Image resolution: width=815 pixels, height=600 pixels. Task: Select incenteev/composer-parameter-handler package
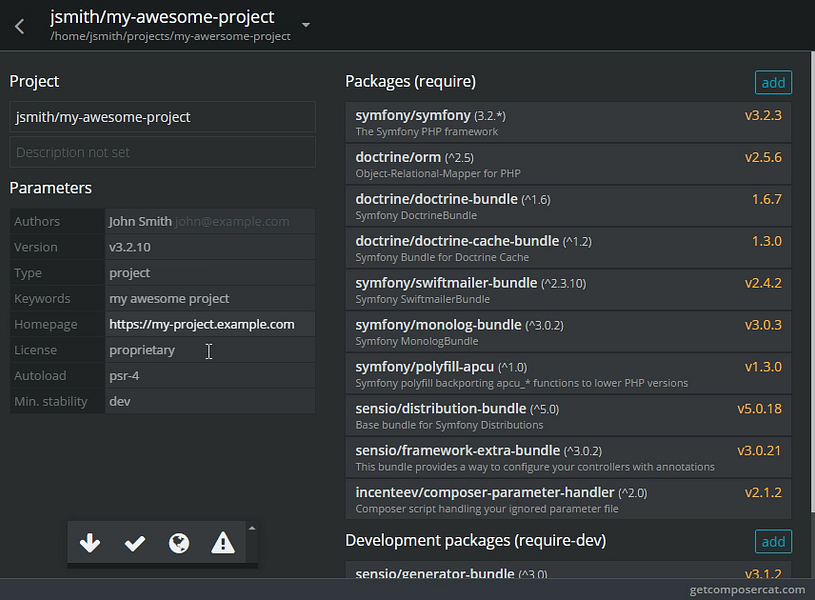coord(568,500)
